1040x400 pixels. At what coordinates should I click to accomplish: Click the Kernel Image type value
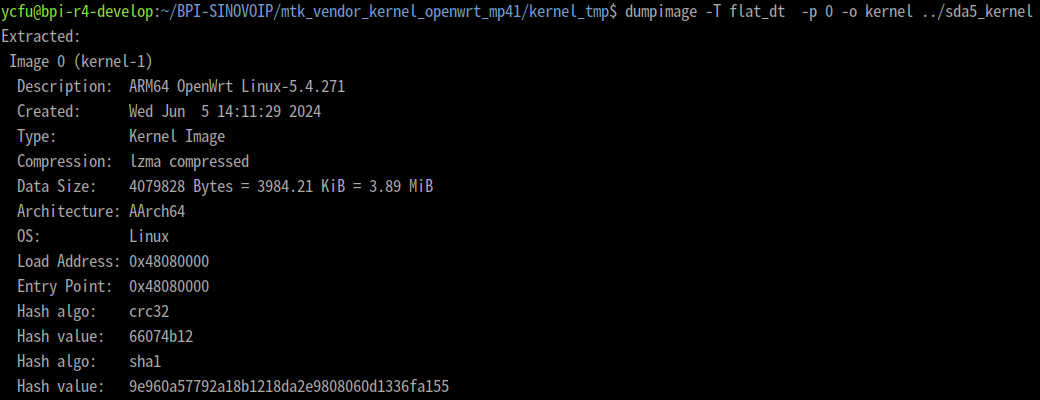coord(177,137)
